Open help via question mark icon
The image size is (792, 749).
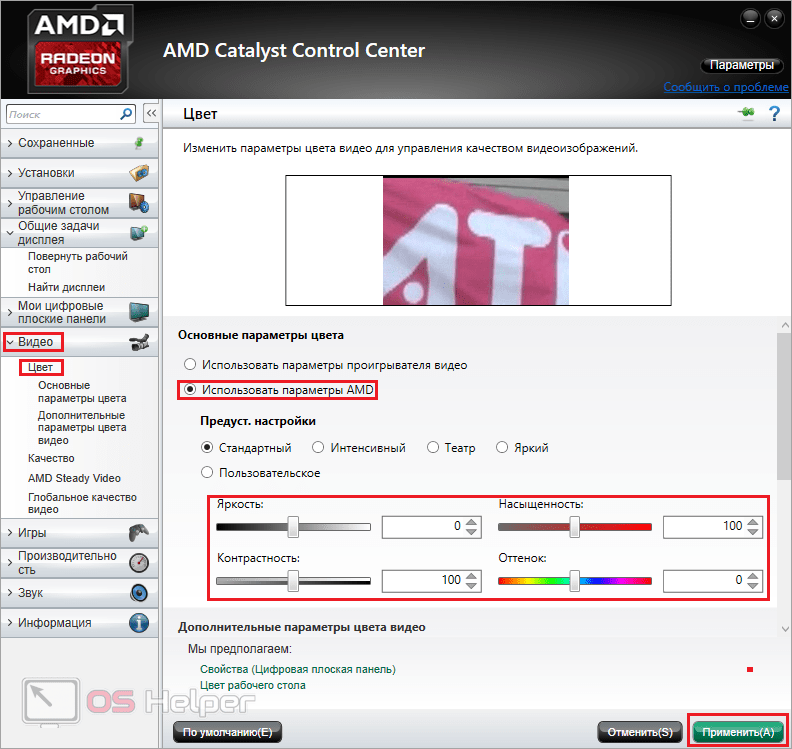(774, 114)
